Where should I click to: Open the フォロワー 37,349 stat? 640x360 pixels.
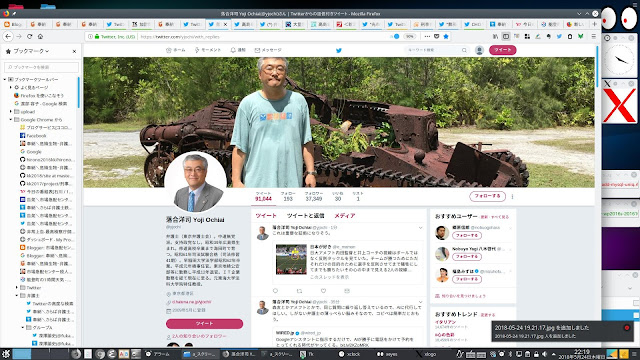tap(313, 196)
